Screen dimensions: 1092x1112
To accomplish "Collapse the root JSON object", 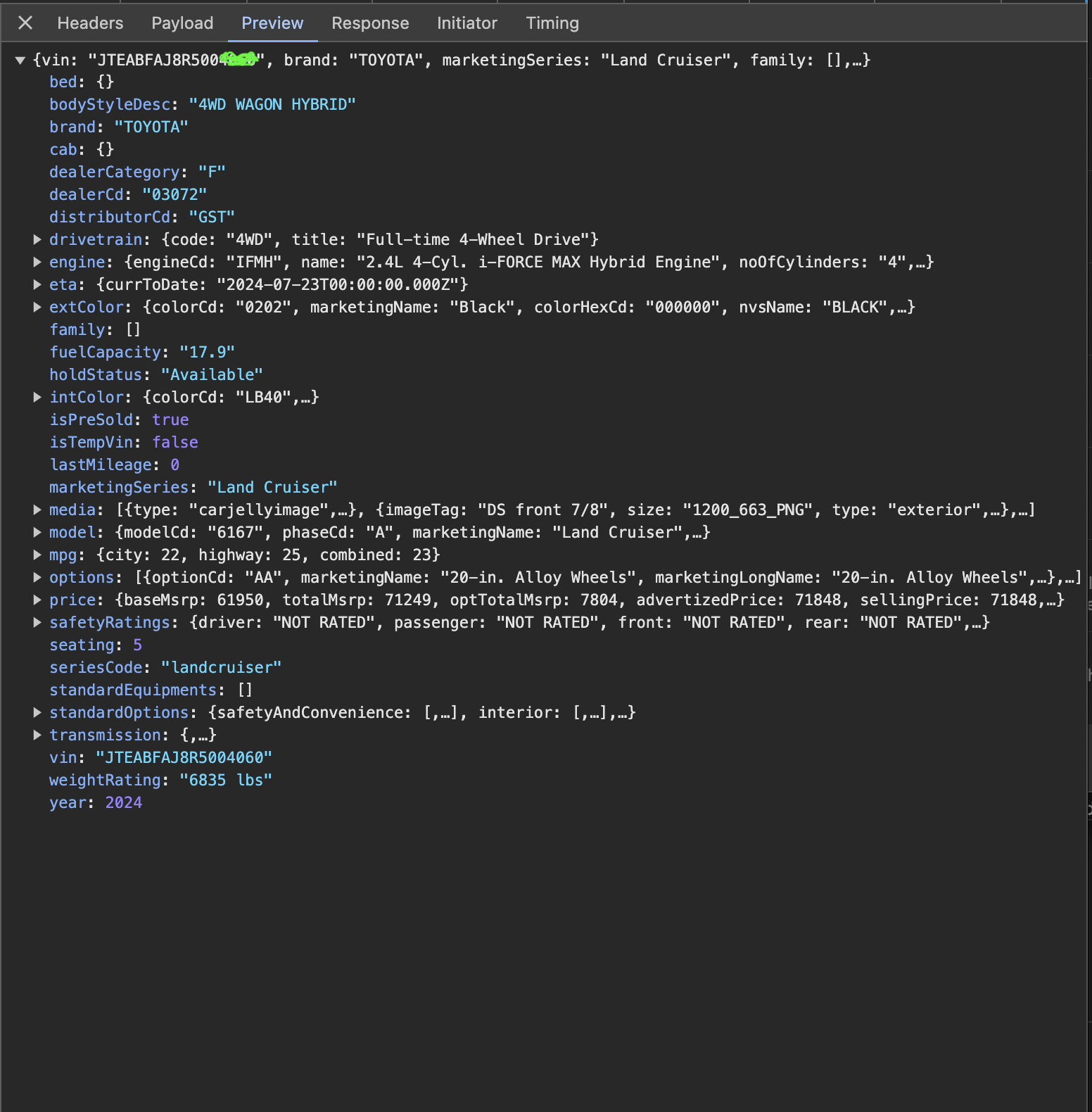I will coord(20,61).
